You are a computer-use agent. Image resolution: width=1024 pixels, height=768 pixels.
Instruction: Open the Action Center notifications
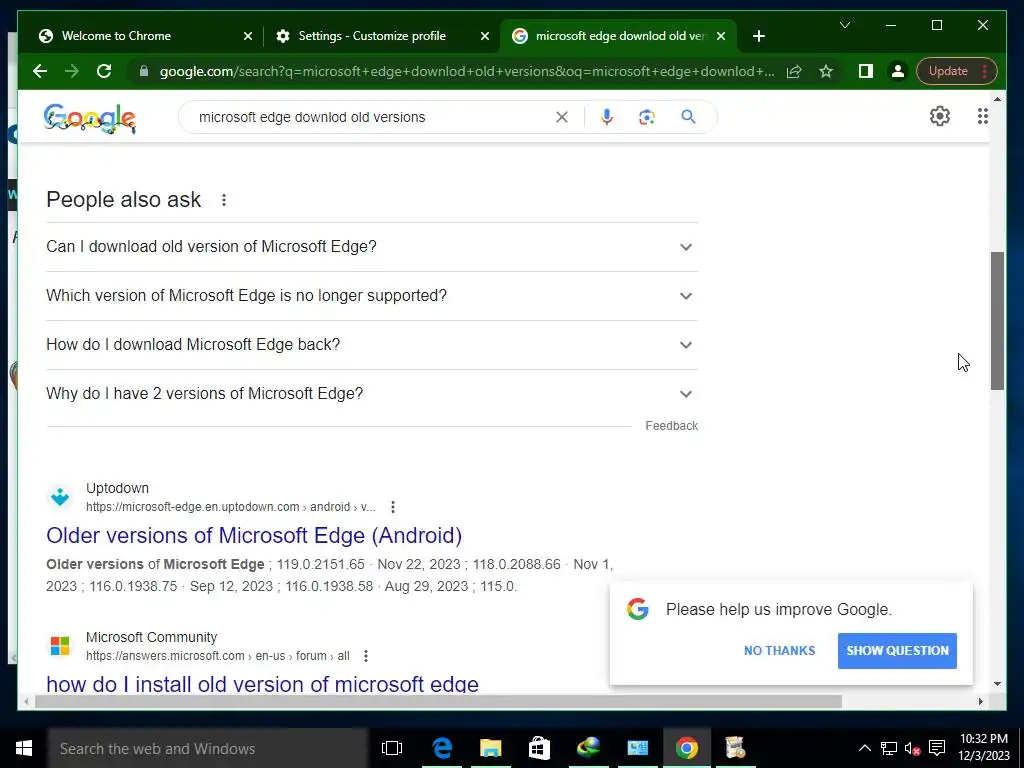(x=937, y=748)
